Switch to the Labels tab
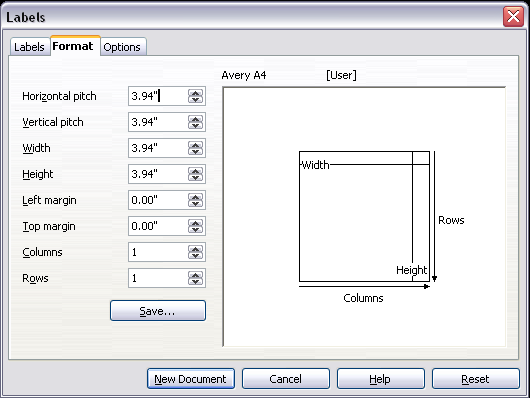Viewport: 530px width, 398px height. (x=29, y=47)
